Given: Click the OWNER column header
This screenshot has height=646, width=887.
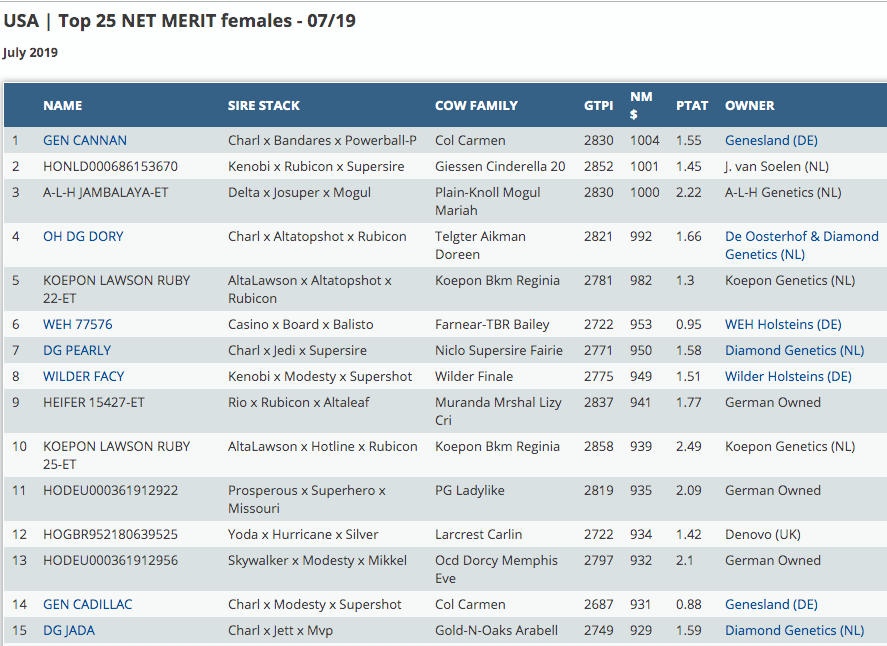Looking at the screenshot, I should 750,106.
